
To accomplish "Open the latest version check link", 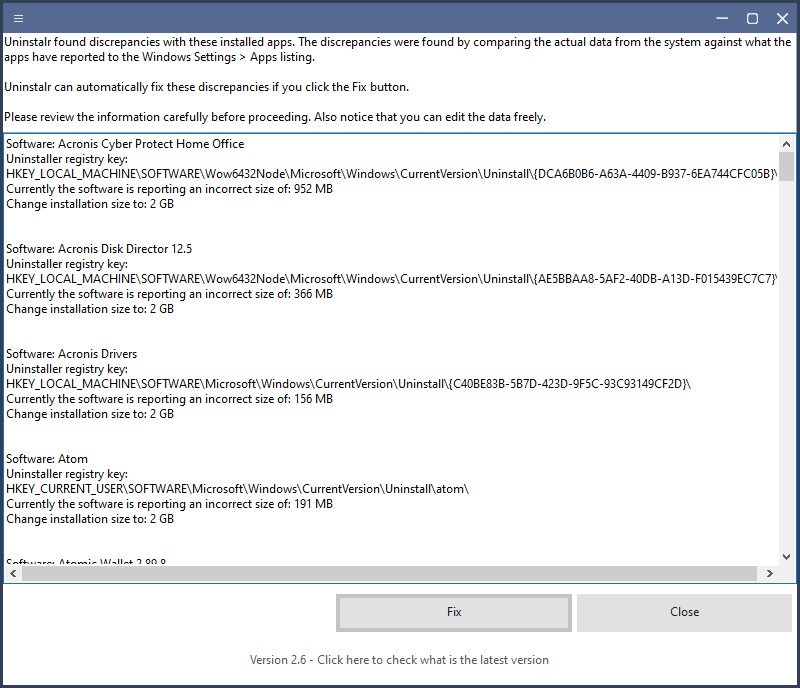I will tap(399, 660).
